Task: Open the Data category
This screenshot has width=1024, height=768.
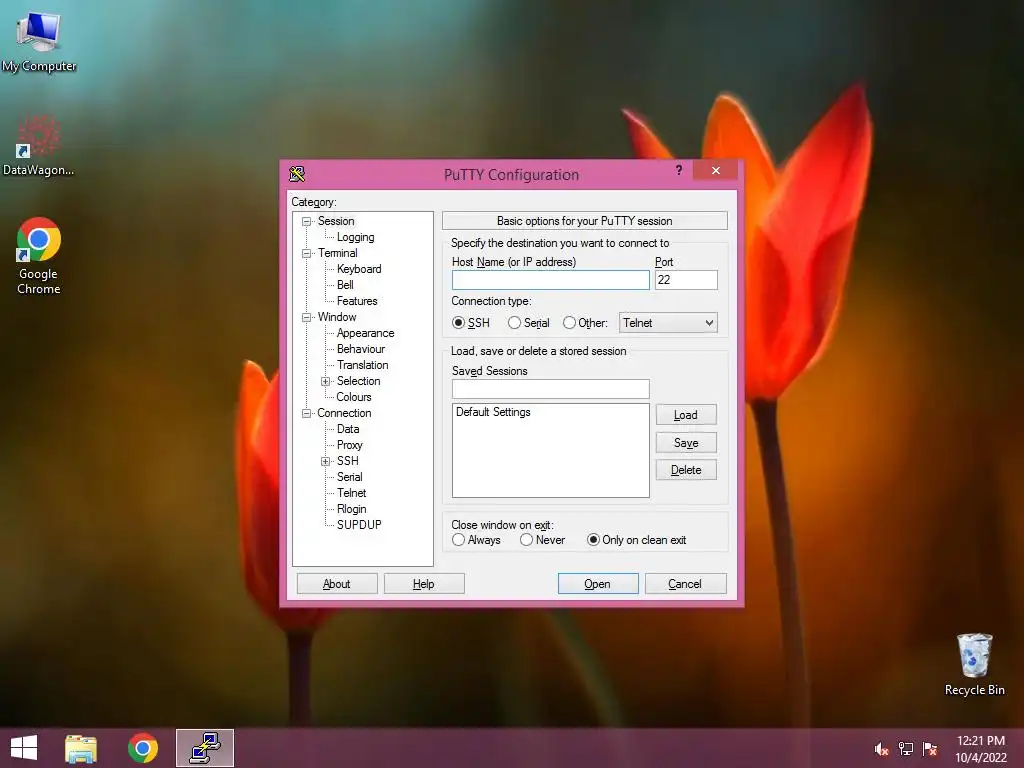Action: tap(347, 429)
